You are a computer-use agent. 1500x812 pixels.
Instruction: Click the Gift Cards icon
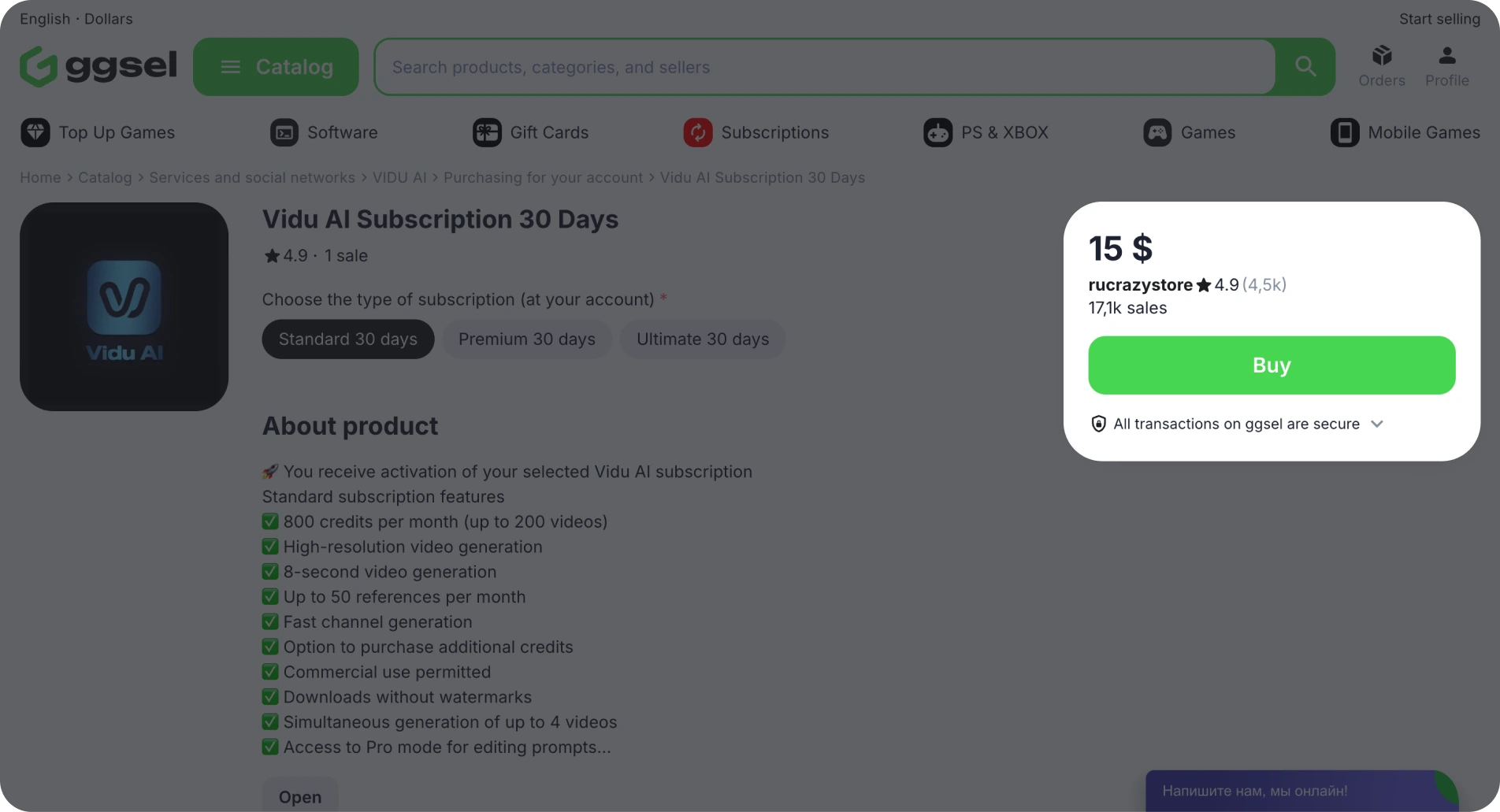click(x=487, y=132)
